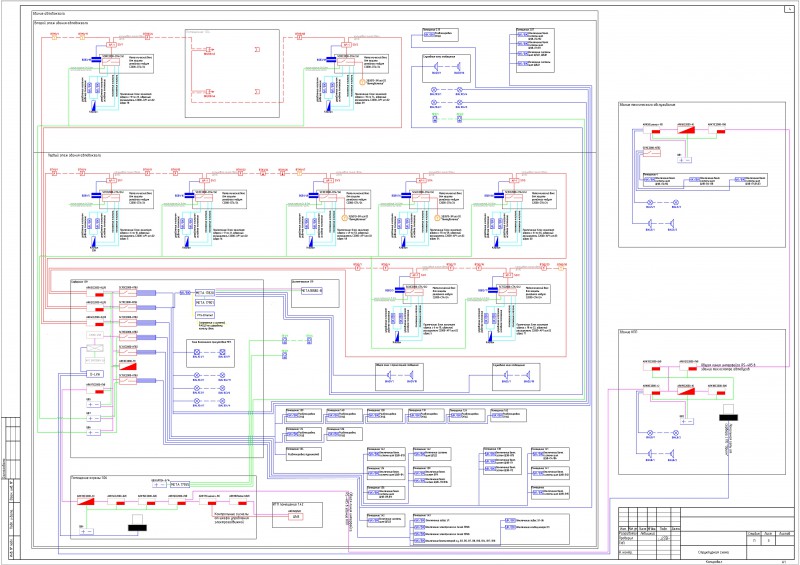Select battery symbol in upper-right section box
800x565 pixels.
684,160
